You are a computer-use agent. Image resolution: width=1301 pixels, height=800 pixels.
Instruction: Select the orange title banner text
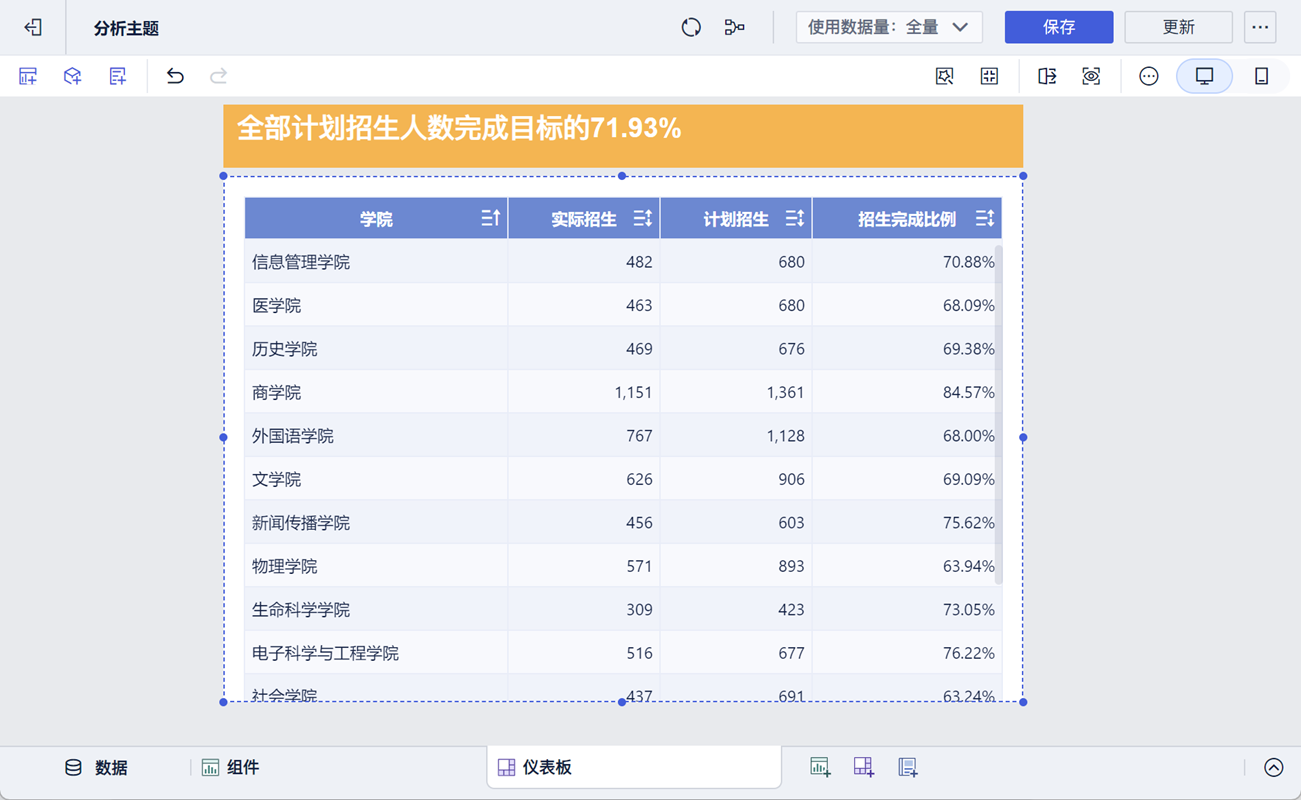tap(459, 128)
